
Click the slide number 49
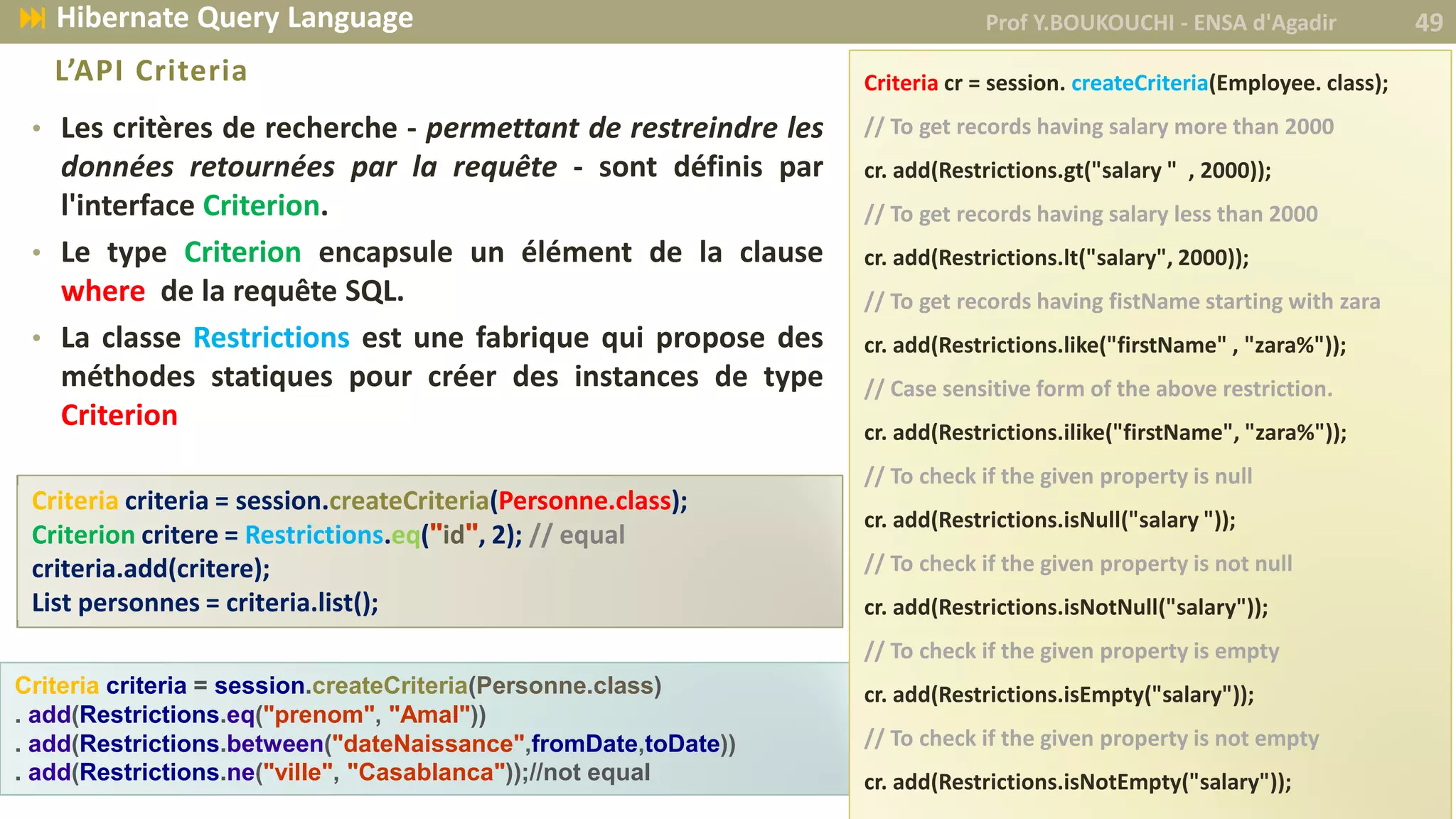[1428, 23]
